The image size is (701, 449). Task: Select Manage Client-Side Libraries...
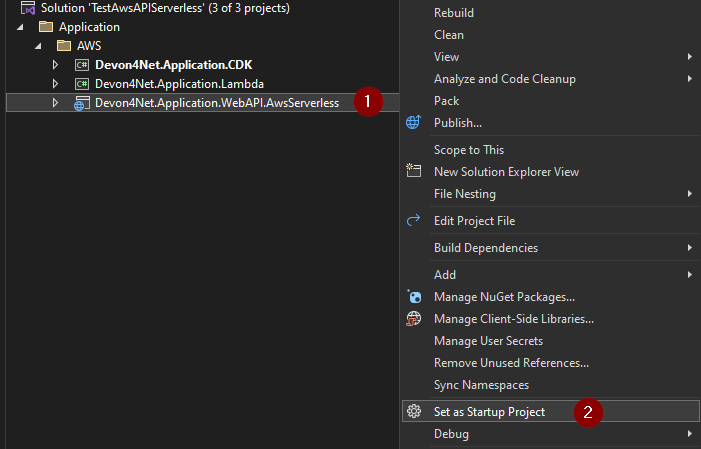tap(514, 319)
